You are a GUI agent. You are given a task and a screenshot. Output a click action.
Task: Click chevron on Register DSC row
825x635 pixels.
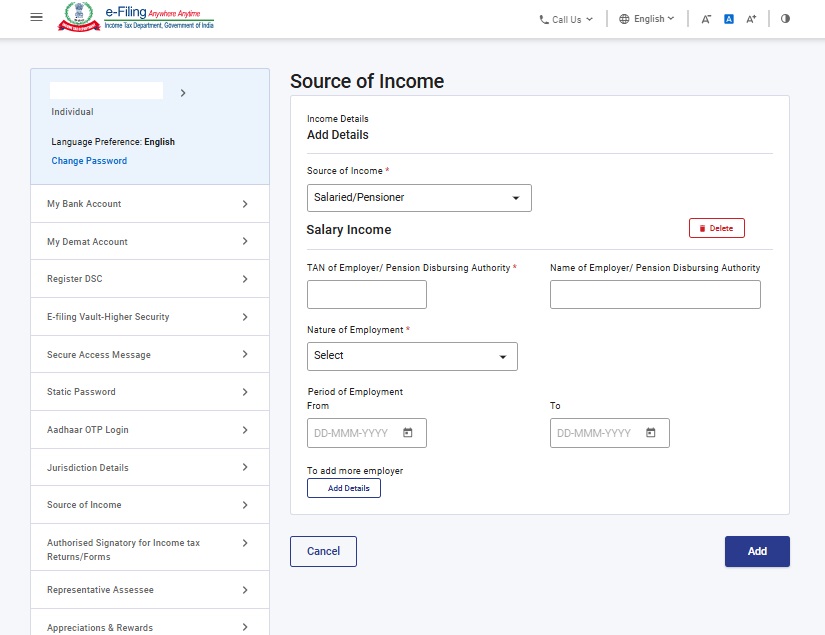click(x=245, y=279)
